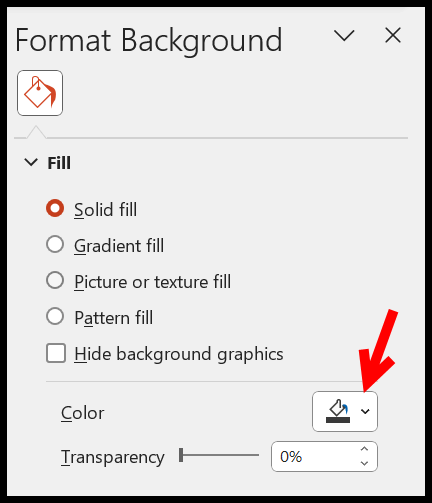Click the fill color bucket icon

338,411
